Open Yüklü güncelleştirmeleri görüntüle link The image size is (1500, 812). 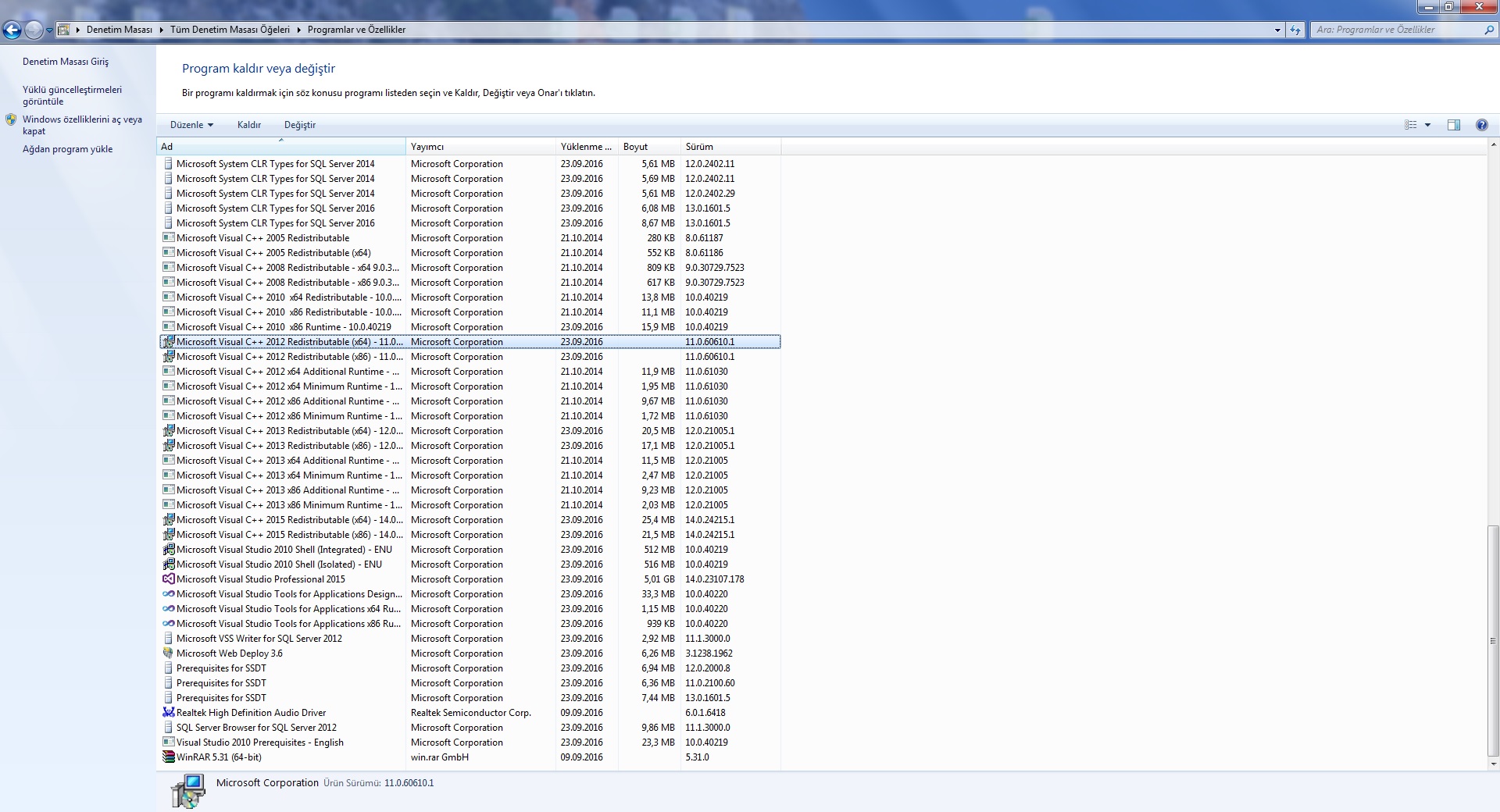(72, 95)
